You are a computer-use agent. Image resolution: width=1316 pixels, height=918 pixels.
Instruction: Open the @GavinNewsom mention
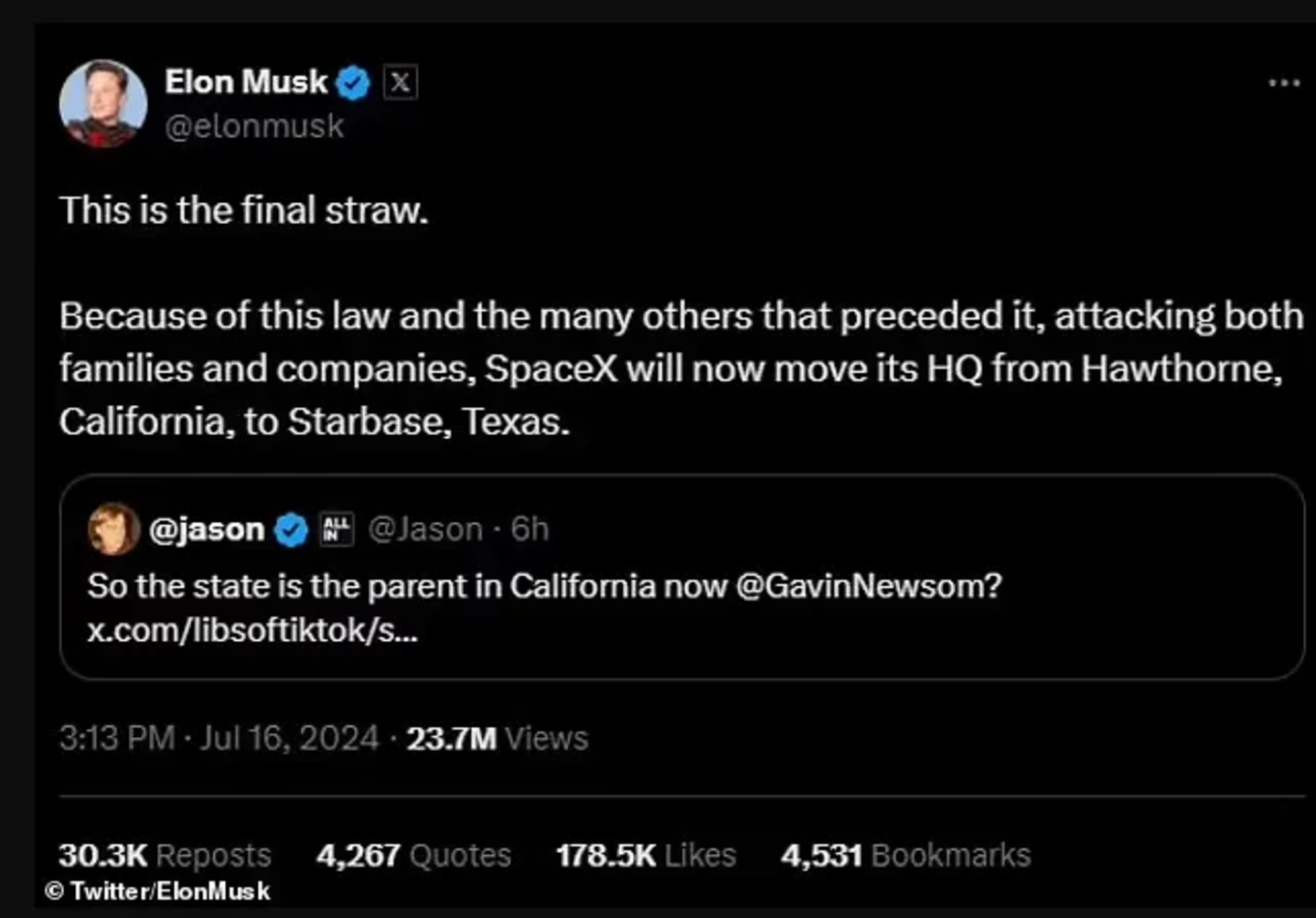(868, 585)
